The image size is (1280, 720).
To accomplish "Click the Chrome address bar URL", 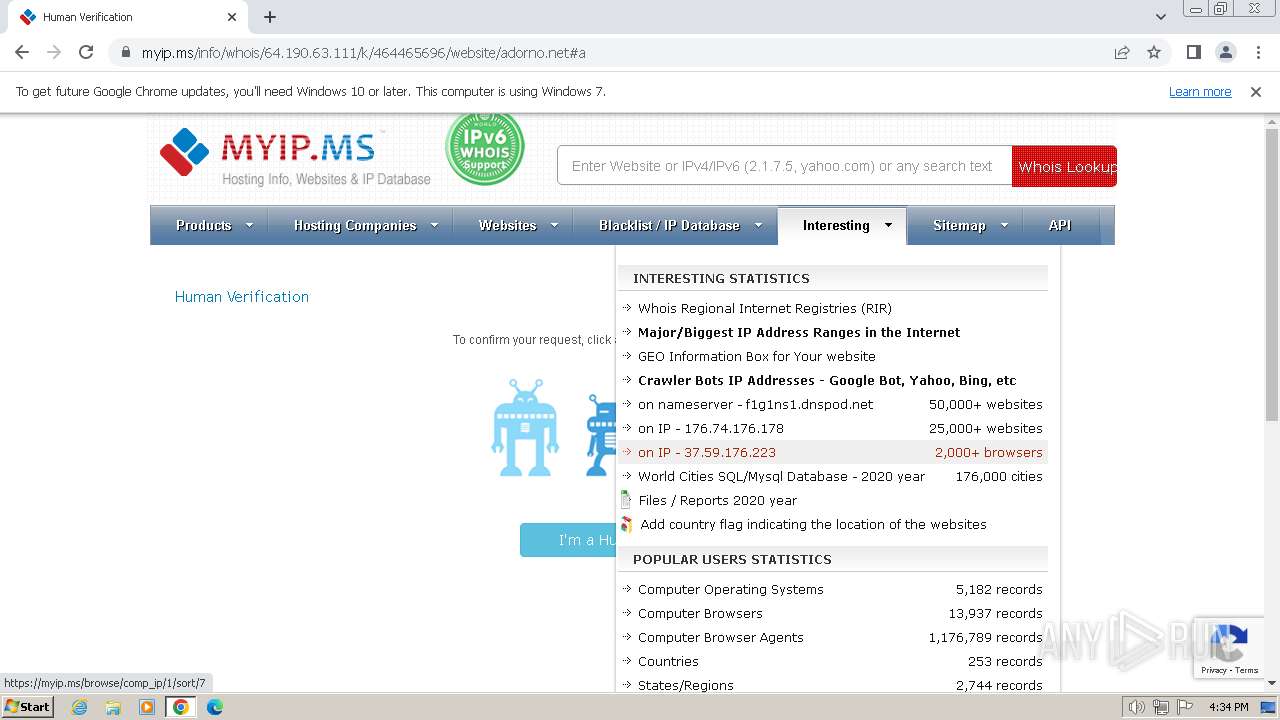I will [x=364, y=52].
